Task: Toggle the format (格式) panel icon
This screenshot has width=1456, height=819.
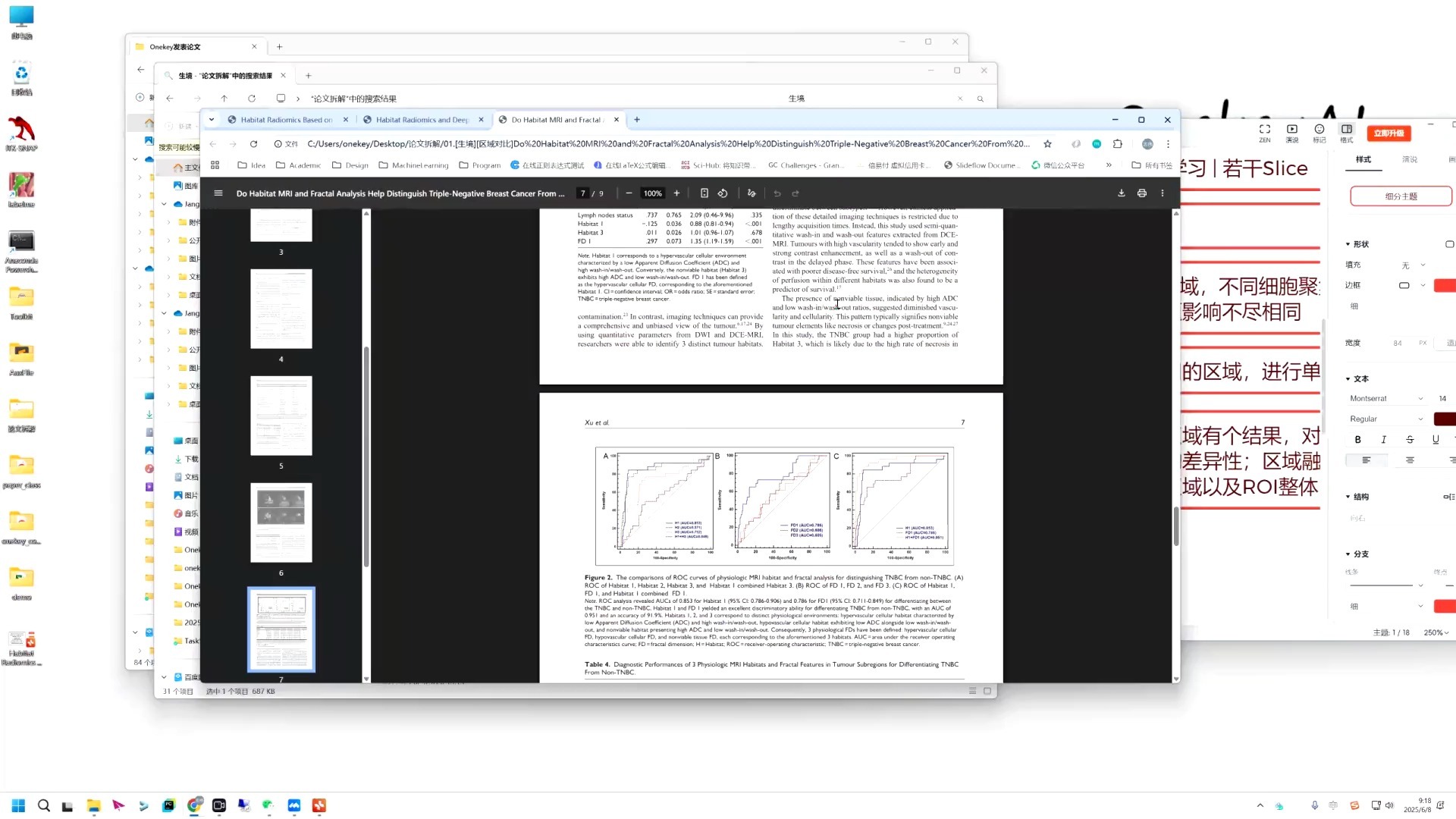Action: pyautogui.click(x=1347, y=133)
